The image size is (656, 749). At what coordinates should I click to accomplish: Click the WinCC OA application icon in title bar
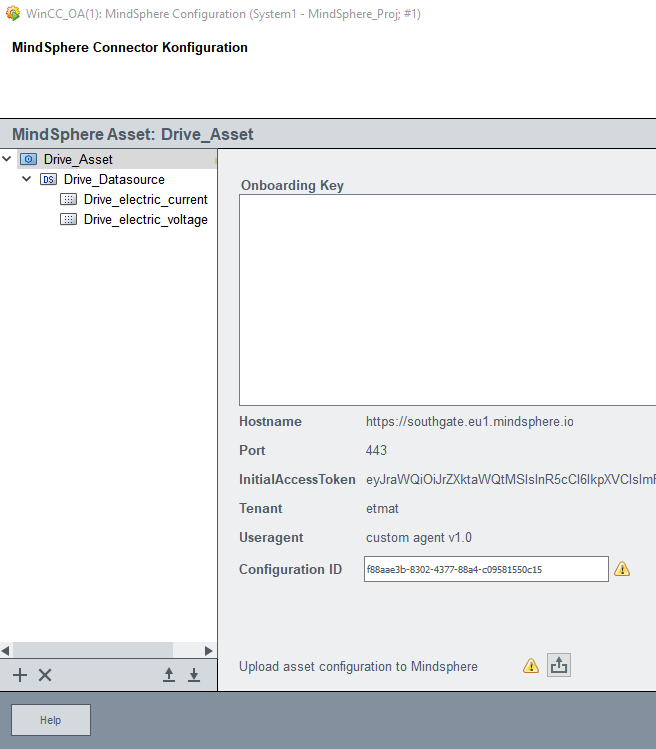pyautogui.click(x=12, y=13)
